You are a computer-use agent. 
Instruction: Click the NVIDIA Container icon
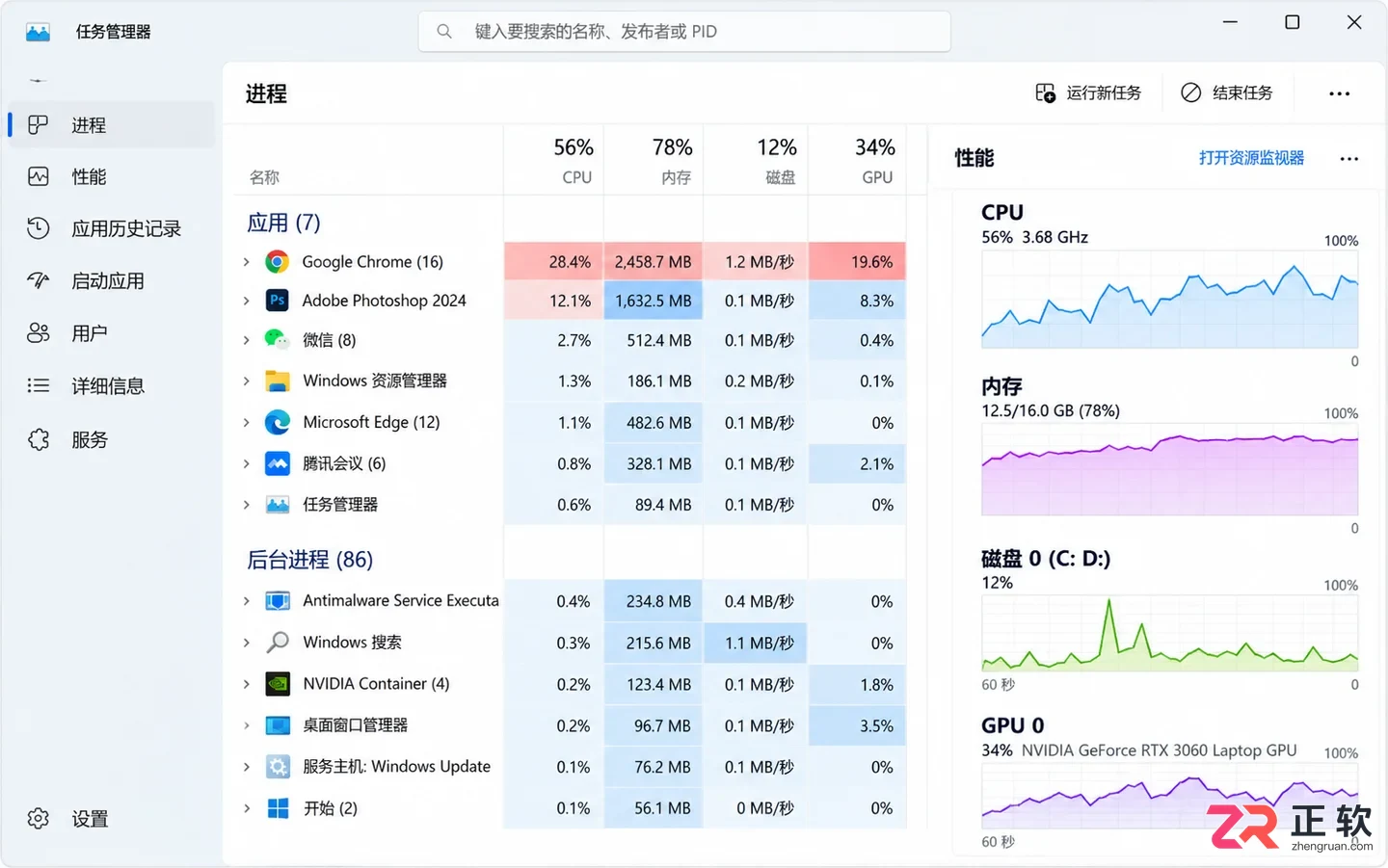coord(278,684)
